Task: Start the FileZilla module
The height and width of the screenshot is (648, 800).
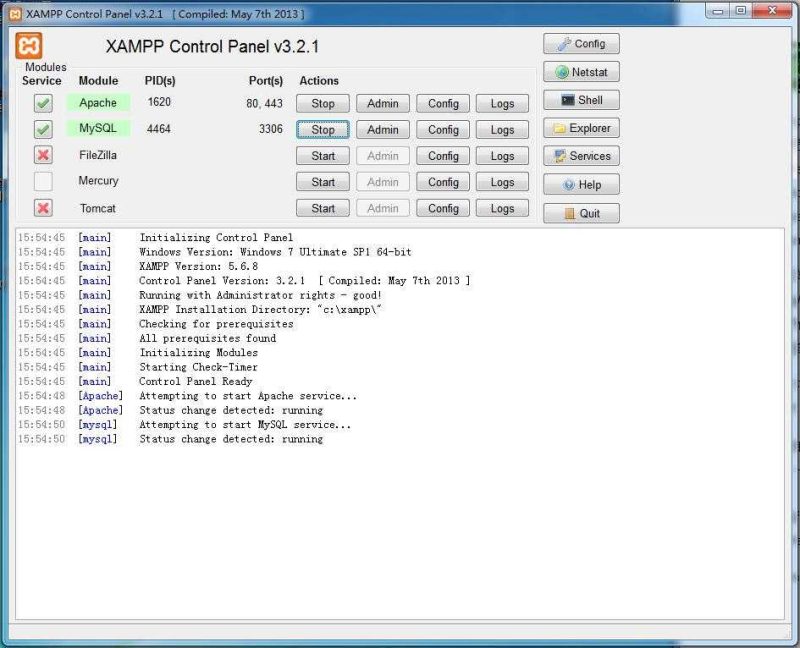Action: [x=323, y=156]
